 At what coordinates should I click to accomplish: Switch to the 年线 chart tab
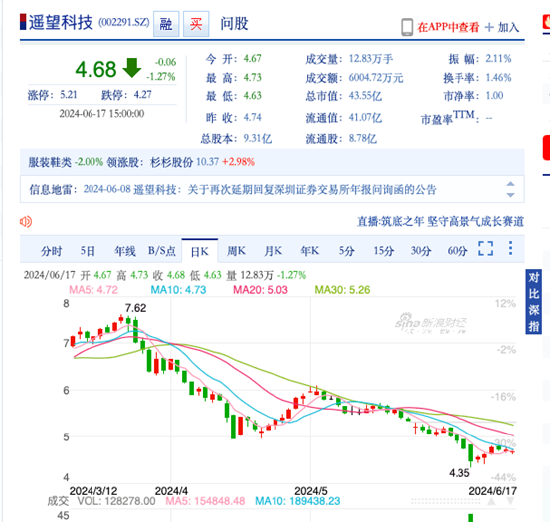pyautogui.click(x=125, y=251)
